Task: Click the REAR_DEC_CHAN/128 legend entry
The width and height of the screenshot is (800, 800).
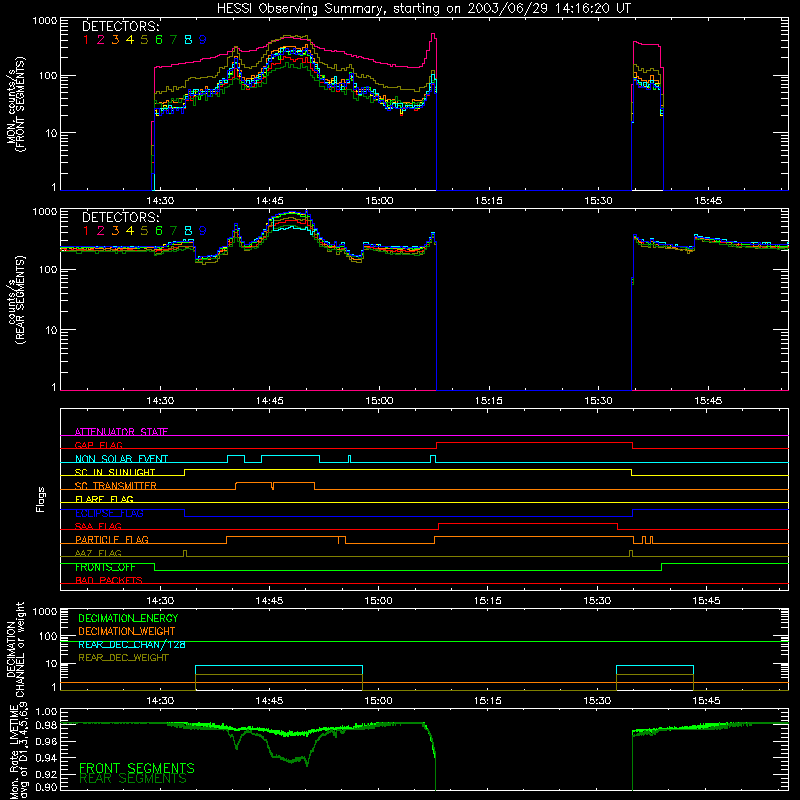Action: click(132, 644)
